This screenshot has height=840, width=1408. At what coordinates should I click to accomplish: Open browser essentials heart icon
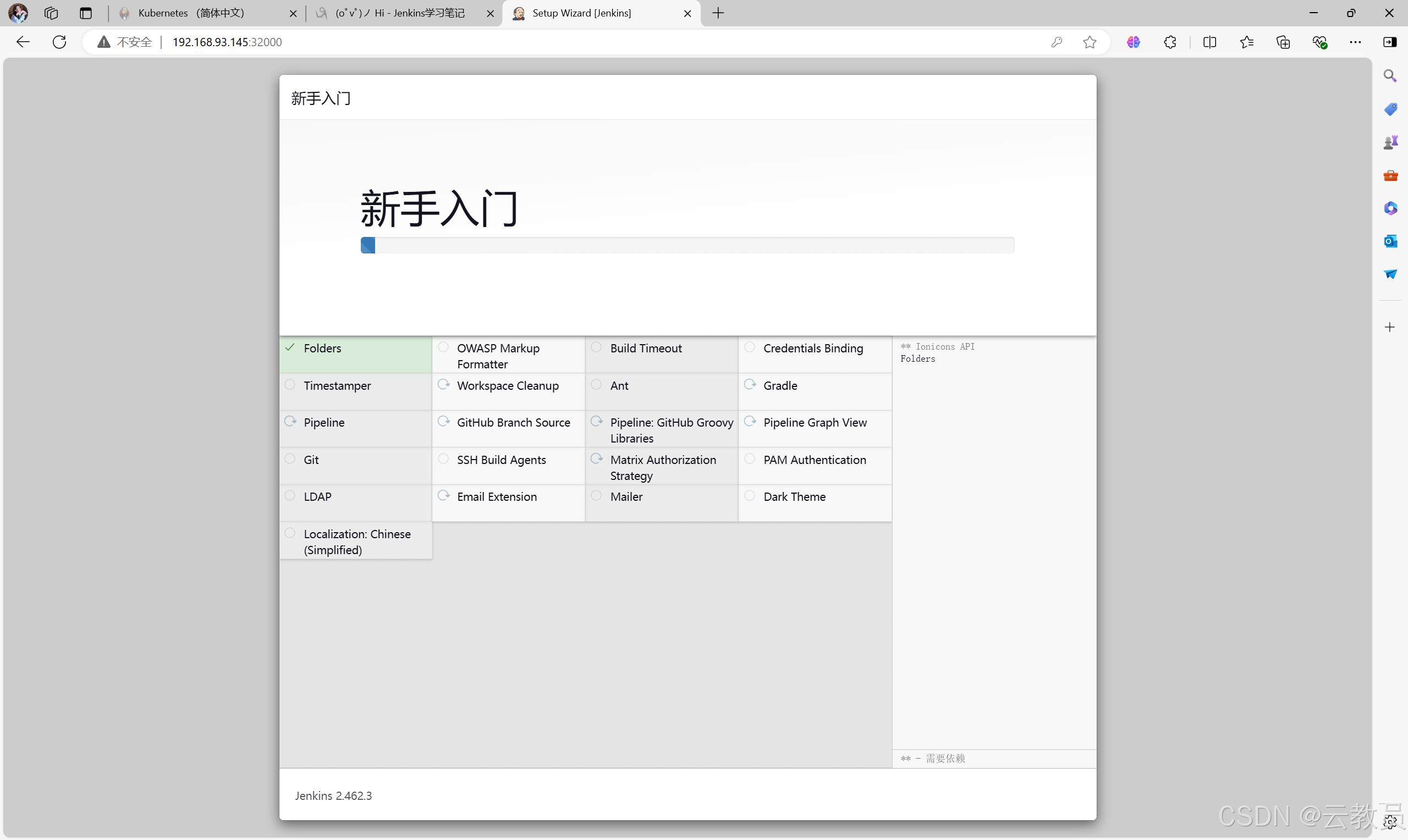1319,42
